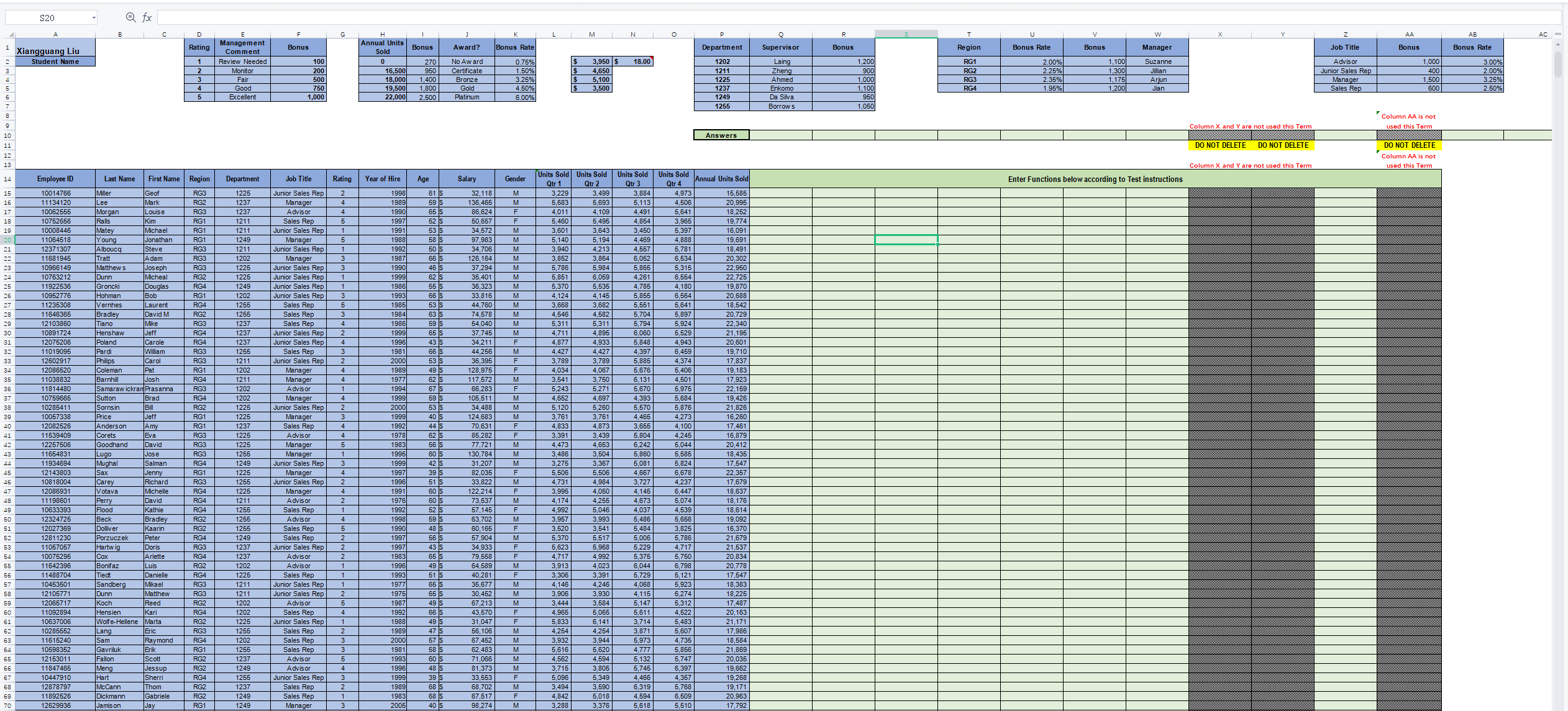The width and height of the screenshot is (1568, 711).
Task: Select the yellow DO NOT DELETE cell under column X
Action: pos(1219,145)
